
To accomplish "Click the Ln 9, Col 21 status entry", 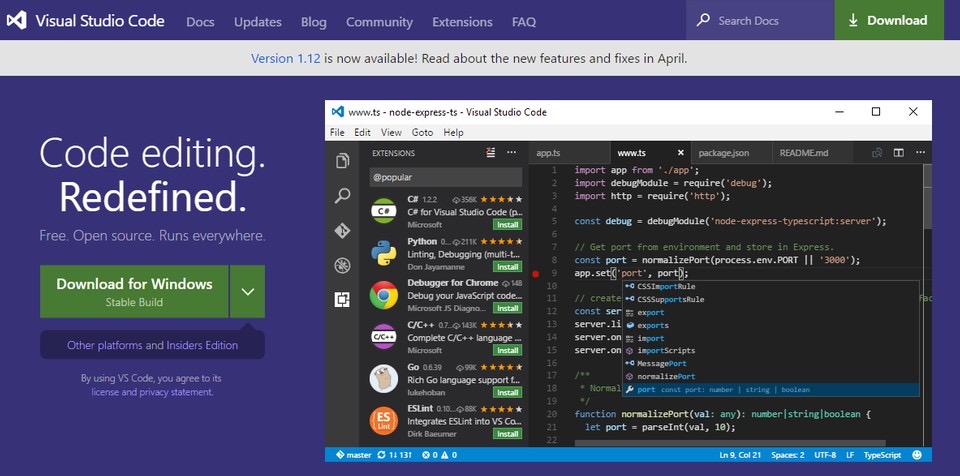I will pos(740,455).
